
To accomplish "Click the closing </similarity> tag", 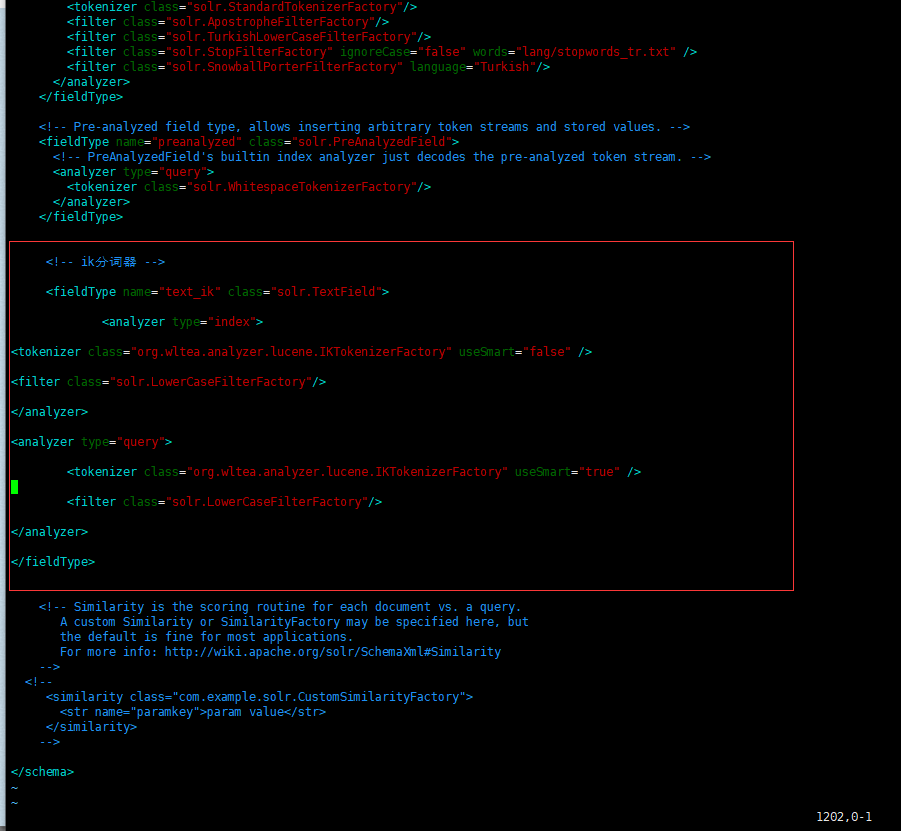I will tap(91, 727).
